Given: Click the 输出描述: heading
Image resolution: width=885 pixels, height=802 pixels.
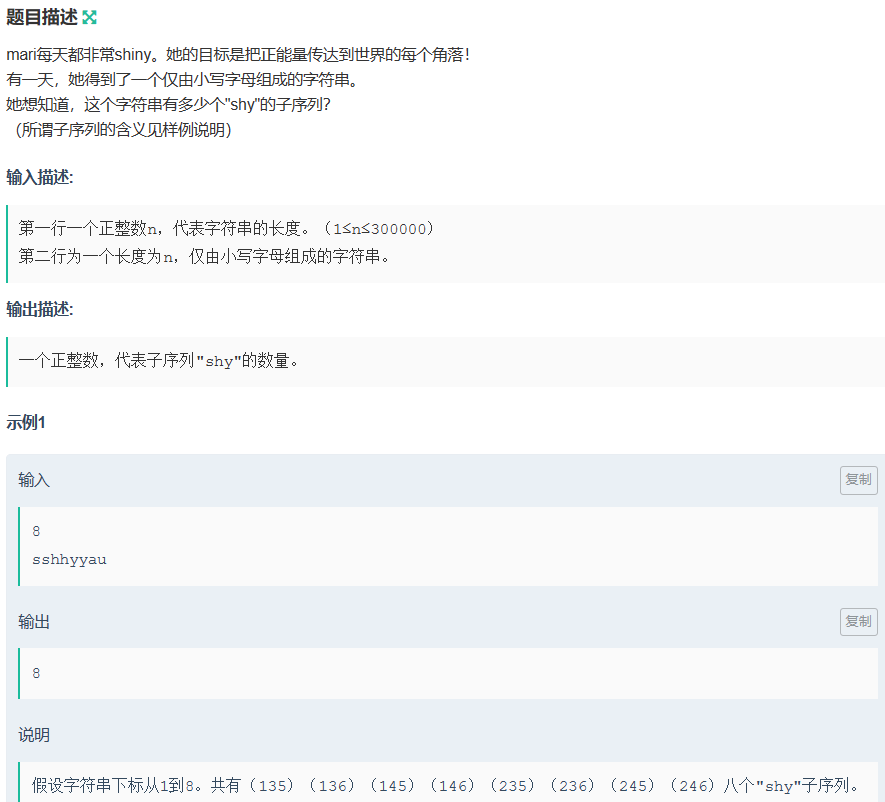Looking at the screenshot, I should (40, 309).
